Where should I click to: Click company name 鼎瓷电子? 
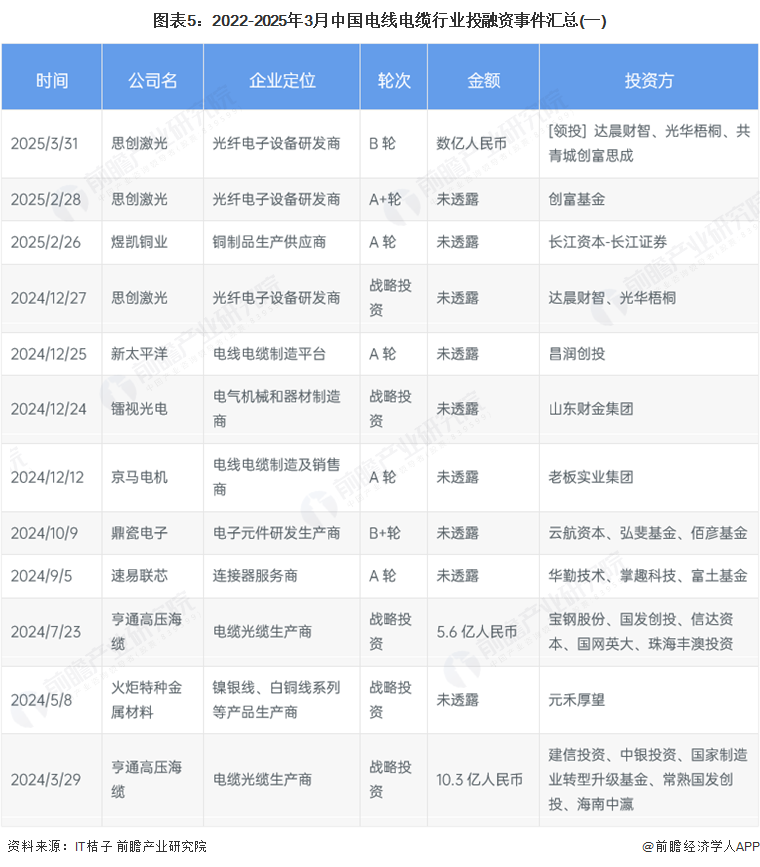(x=139, y=533)
